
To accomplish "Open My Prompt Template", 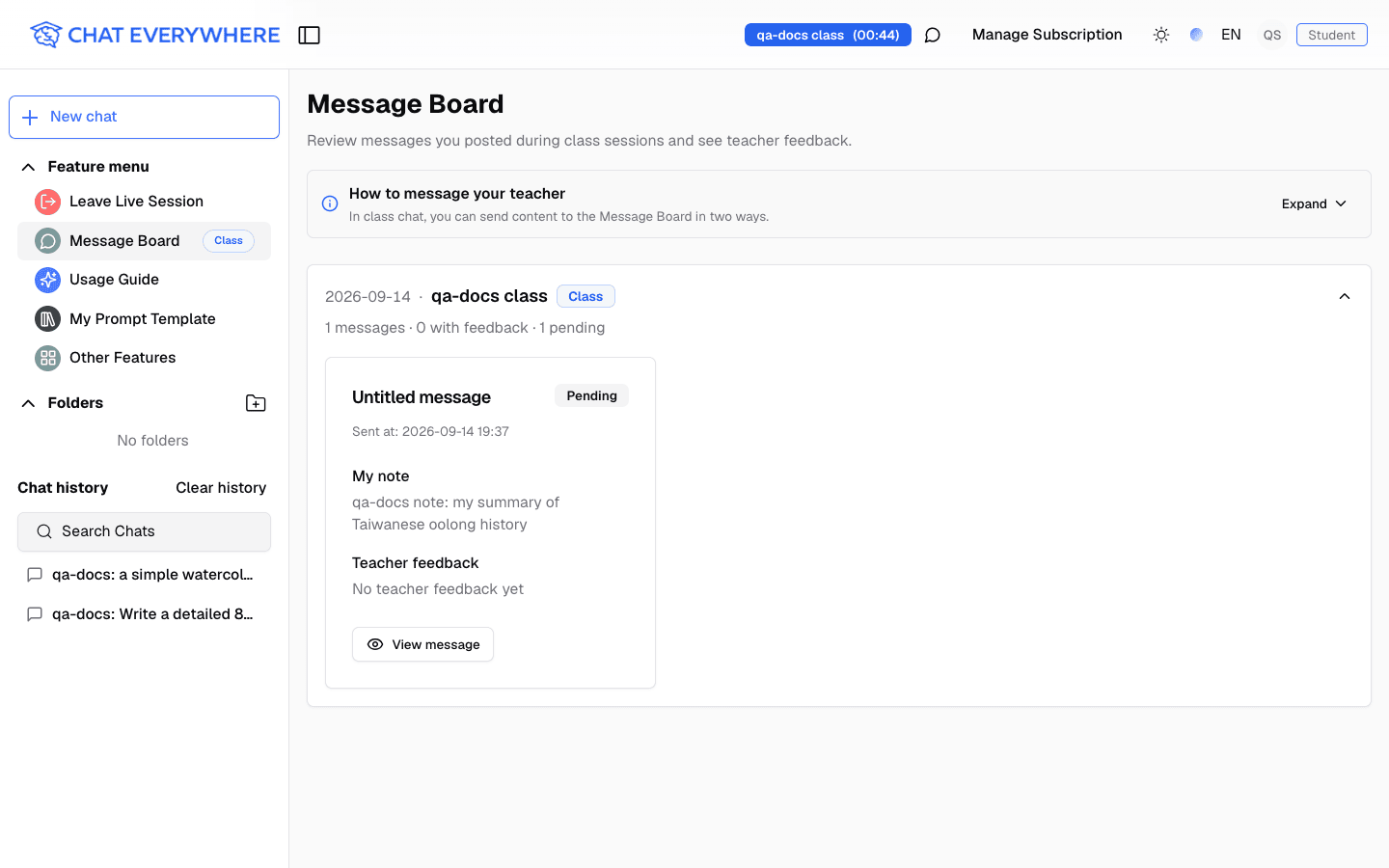I will pos(144,319).
